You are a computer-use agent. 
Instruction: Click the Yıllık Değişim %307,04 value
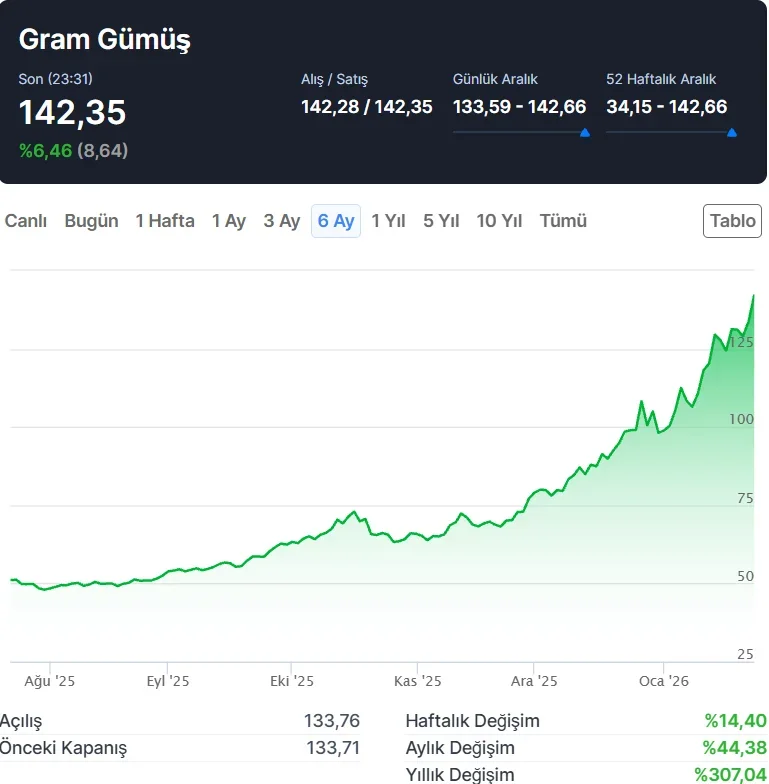click(730, 774)
